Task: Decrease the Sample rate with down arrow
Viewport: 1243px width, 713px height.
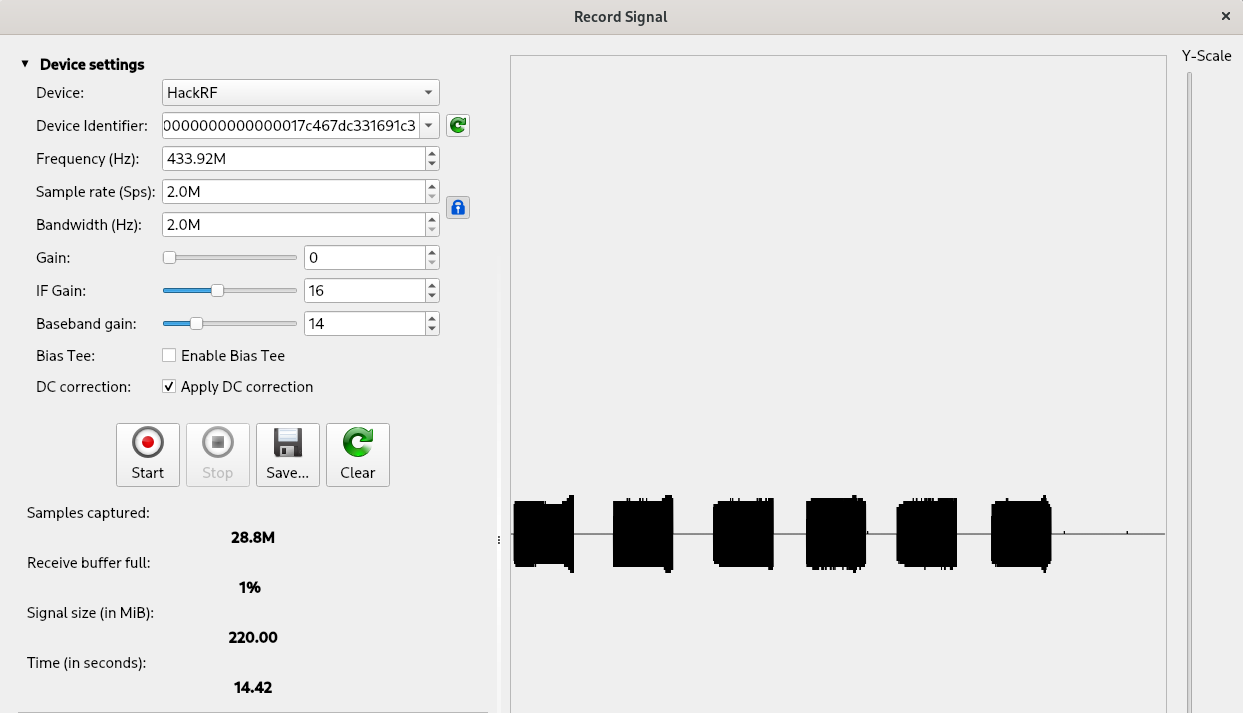Action: [x=432, y=197]
